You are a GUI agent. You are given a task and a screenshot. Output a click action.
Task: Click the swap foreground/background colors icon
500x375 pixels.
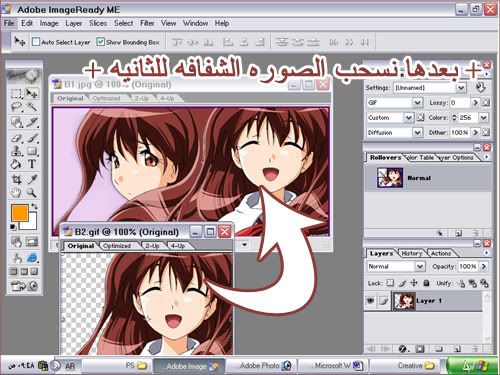pos(34,207)
